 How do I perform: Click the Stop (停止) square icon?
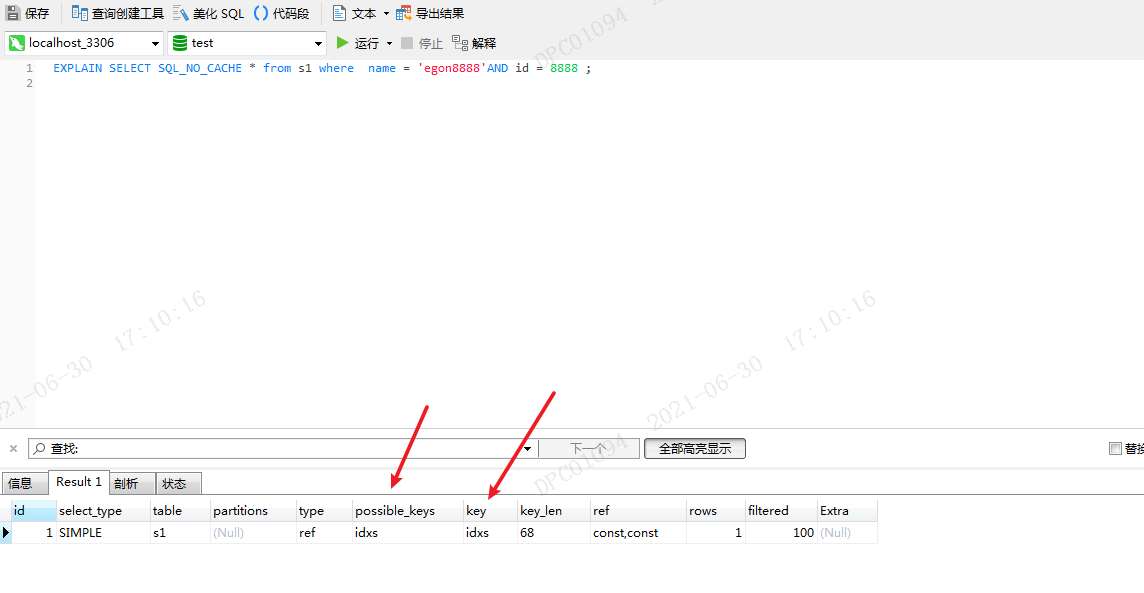click(407, 43)
